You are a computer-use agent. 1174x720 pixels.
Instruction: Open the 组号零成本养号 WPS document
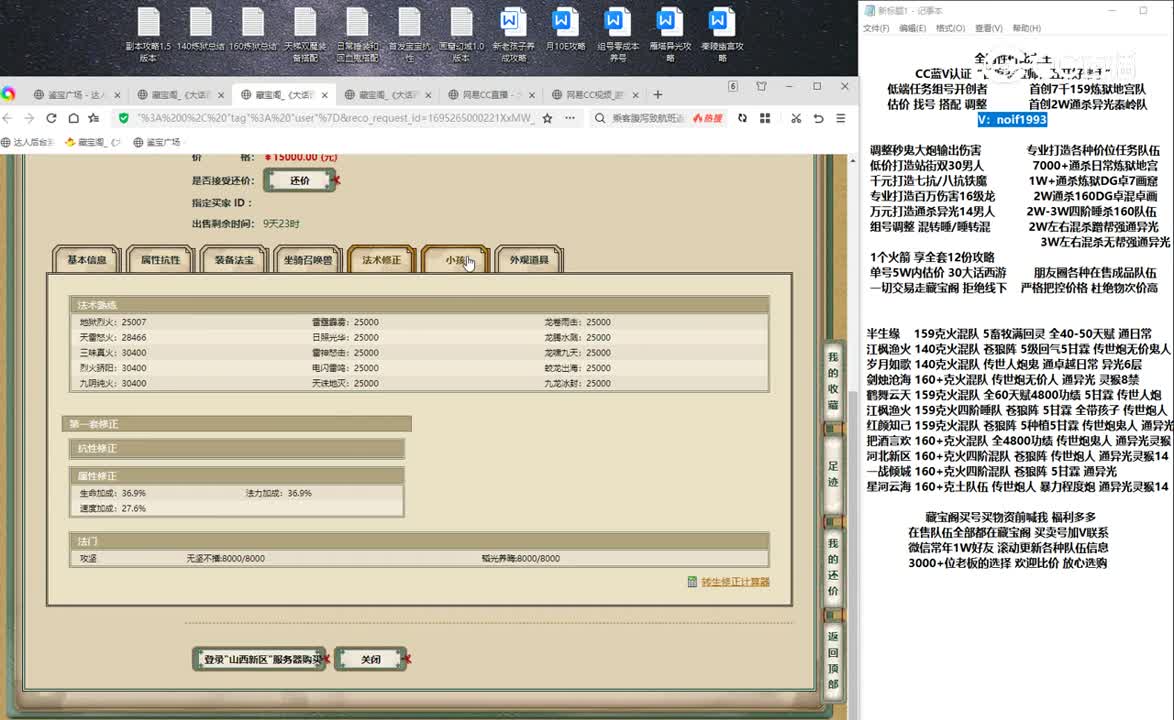618,35
